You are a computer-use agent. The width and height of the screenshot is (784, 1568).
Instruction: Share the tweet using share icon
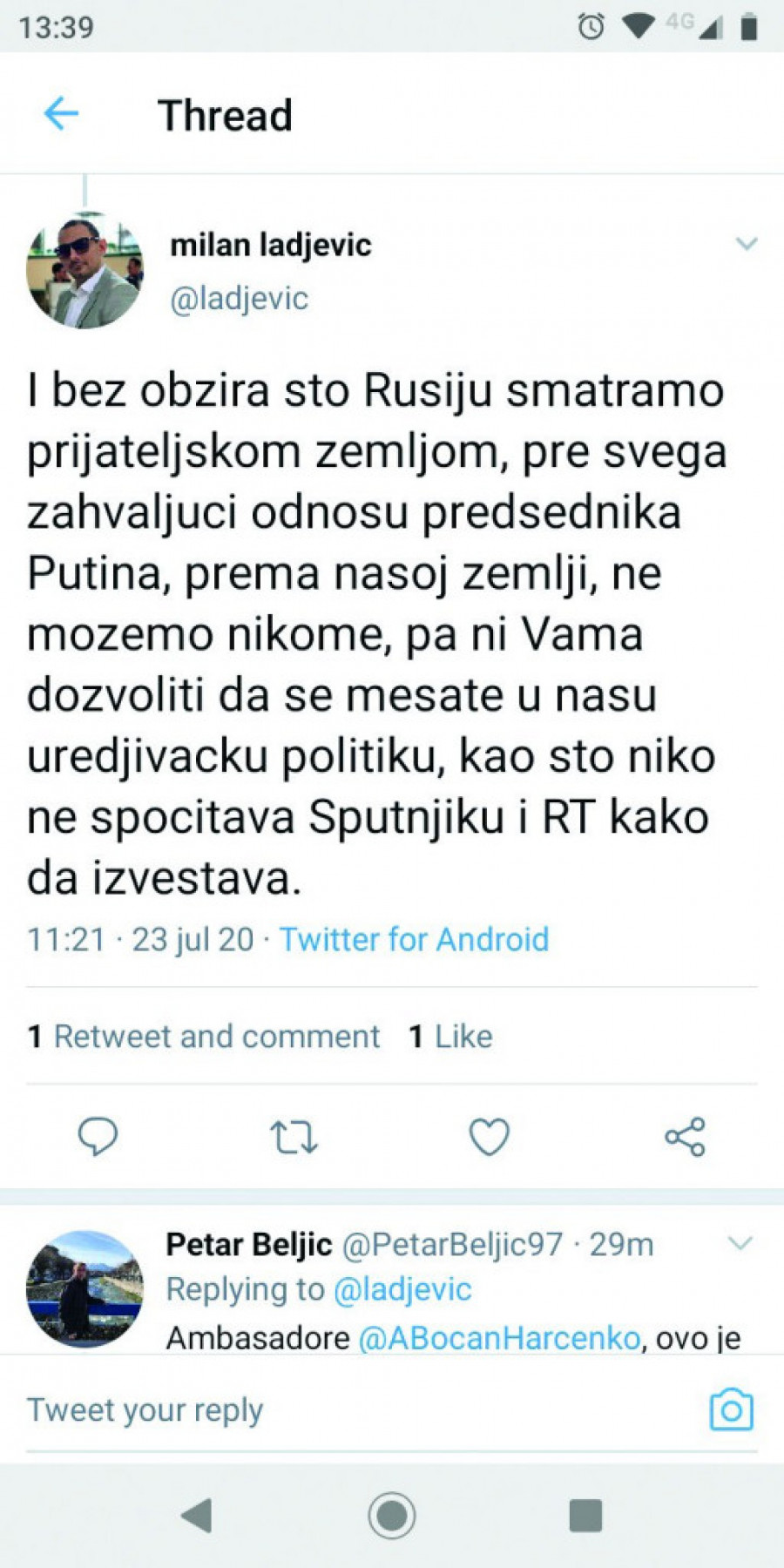[685, 1137]
